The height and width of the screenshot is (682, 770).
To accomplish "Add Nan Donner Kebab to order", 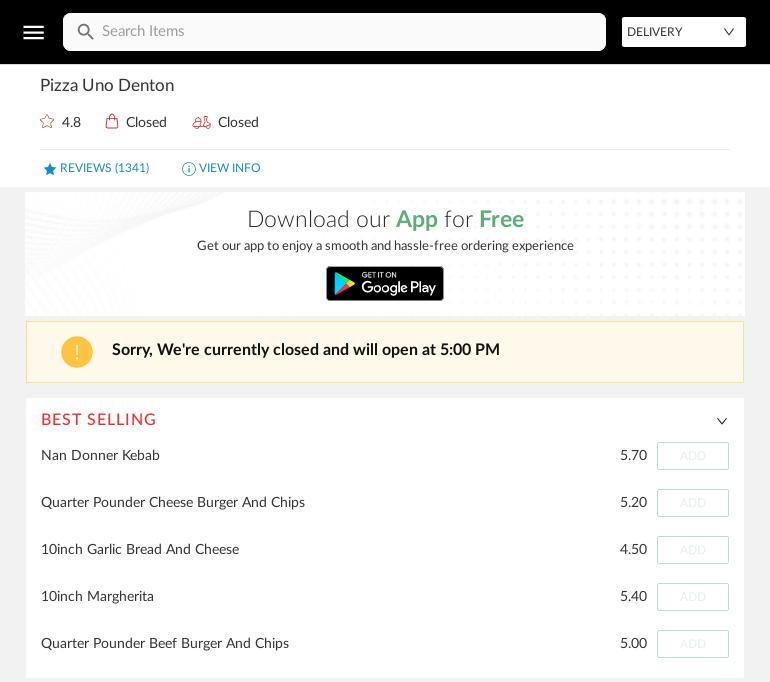I will coord(692,456).
